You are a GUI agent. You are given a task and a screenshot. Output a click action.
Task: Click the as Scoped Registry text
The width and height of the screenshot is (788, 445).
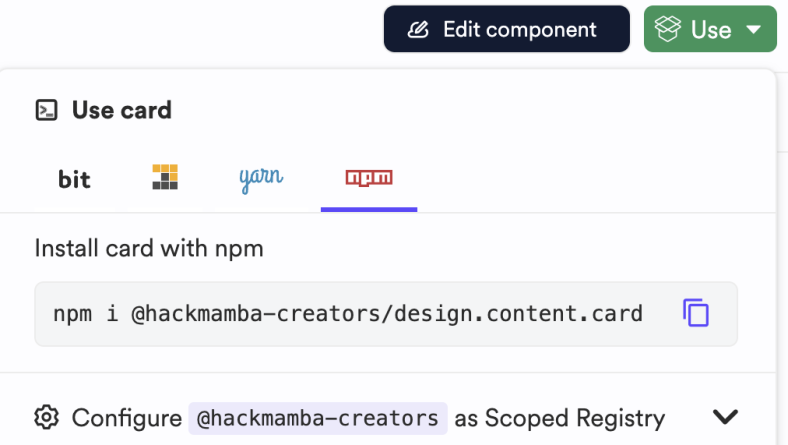(x=559, y=418)
